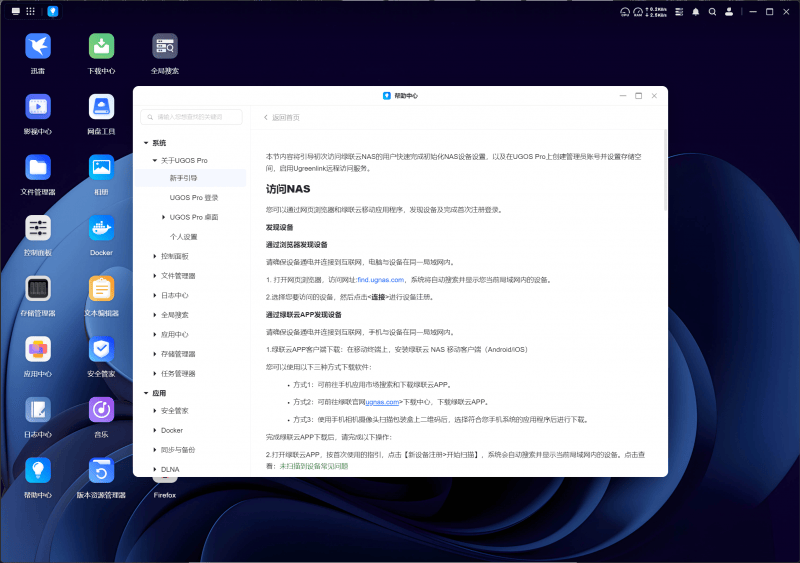
Task: Go back via 返回首页
Action: (282, 117)
